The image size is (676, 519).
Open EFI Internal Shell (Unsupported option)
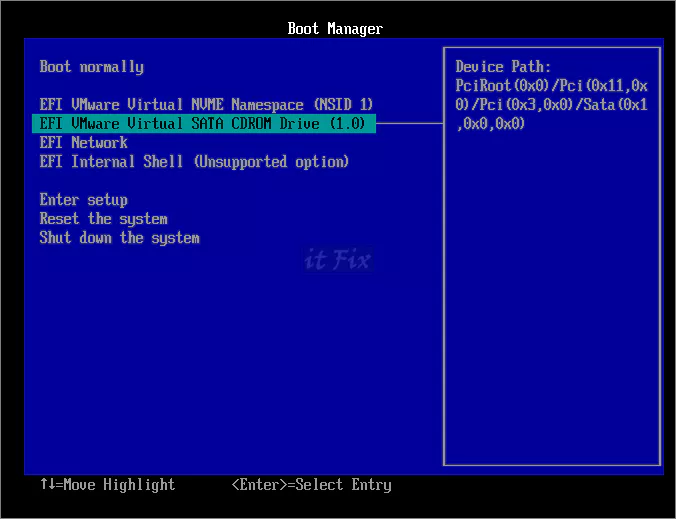[194, 162]
